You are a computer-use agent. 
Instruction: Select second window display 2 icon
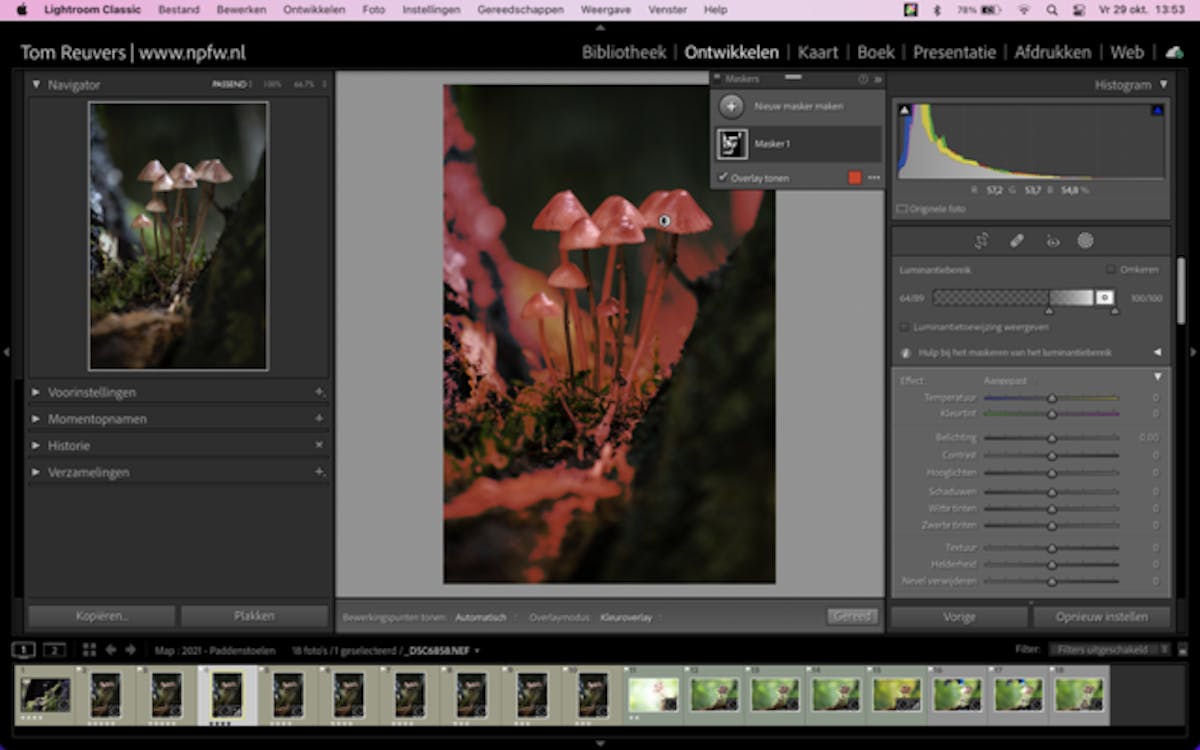(55, 650)
